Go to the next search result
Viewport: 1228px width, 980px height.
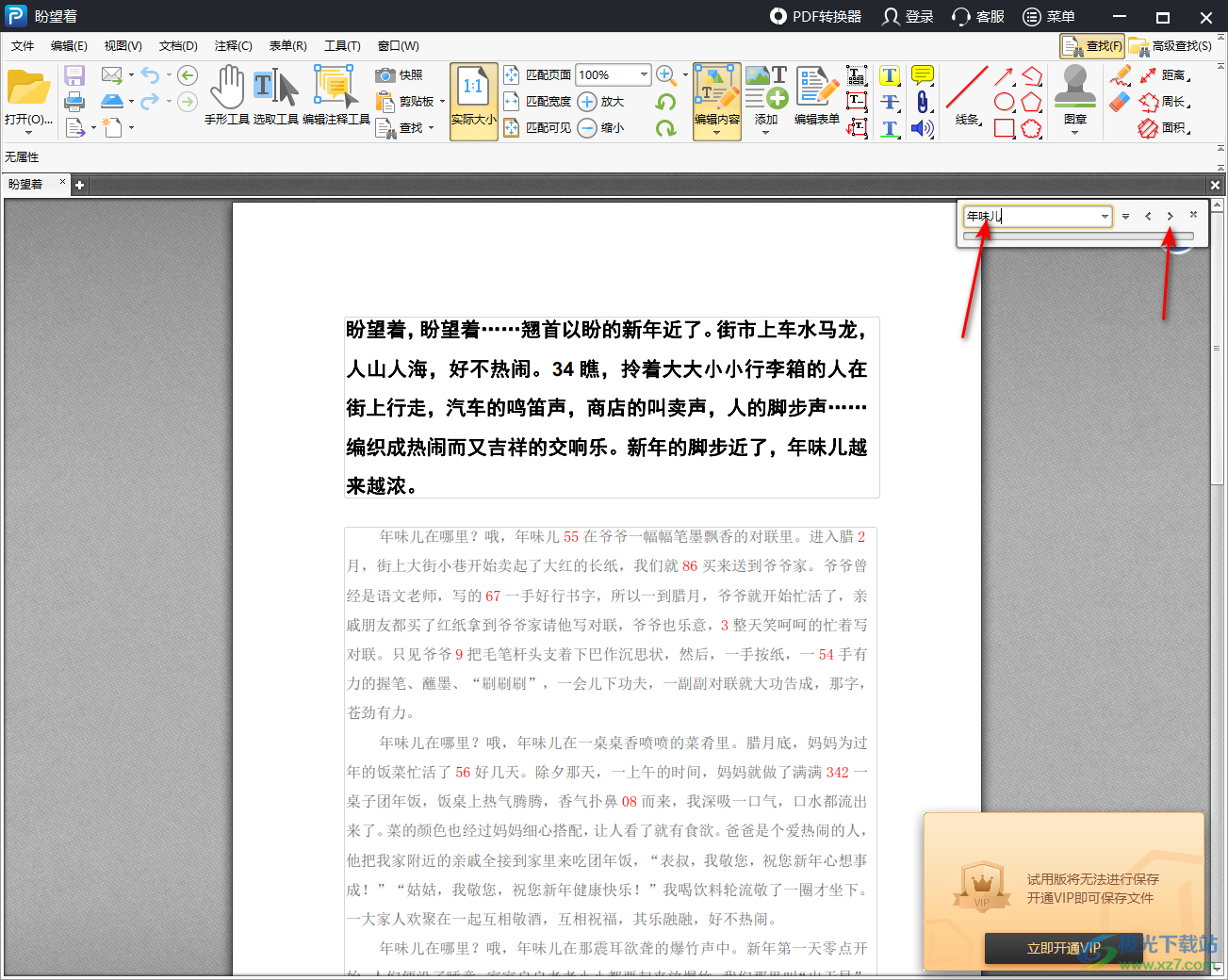point(1171,217)
